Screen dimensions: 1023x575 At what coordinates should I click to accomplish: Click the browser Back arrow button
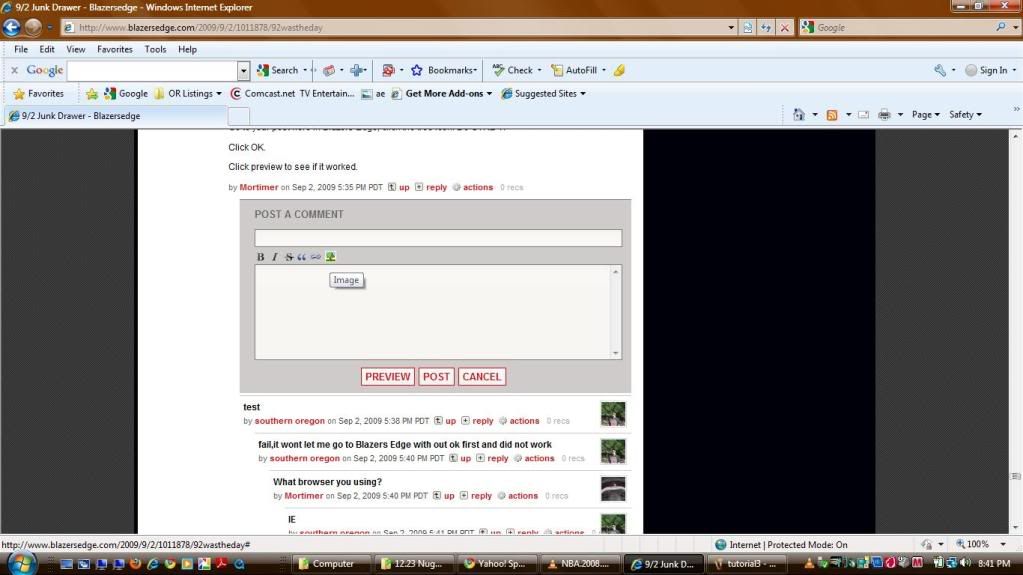coord(12,27)
